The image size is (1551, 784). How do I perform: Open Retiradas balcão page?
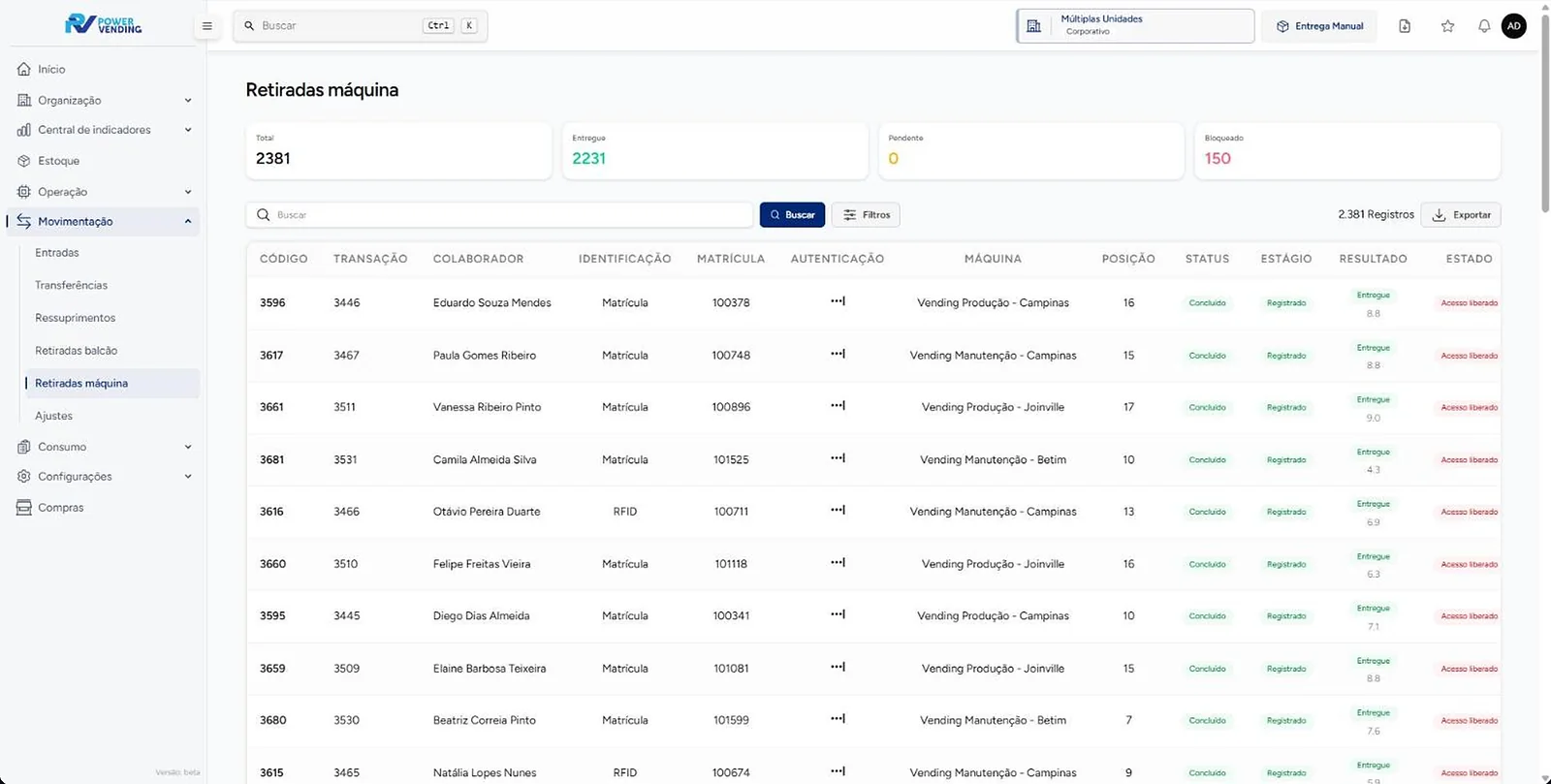click(76, 351)
